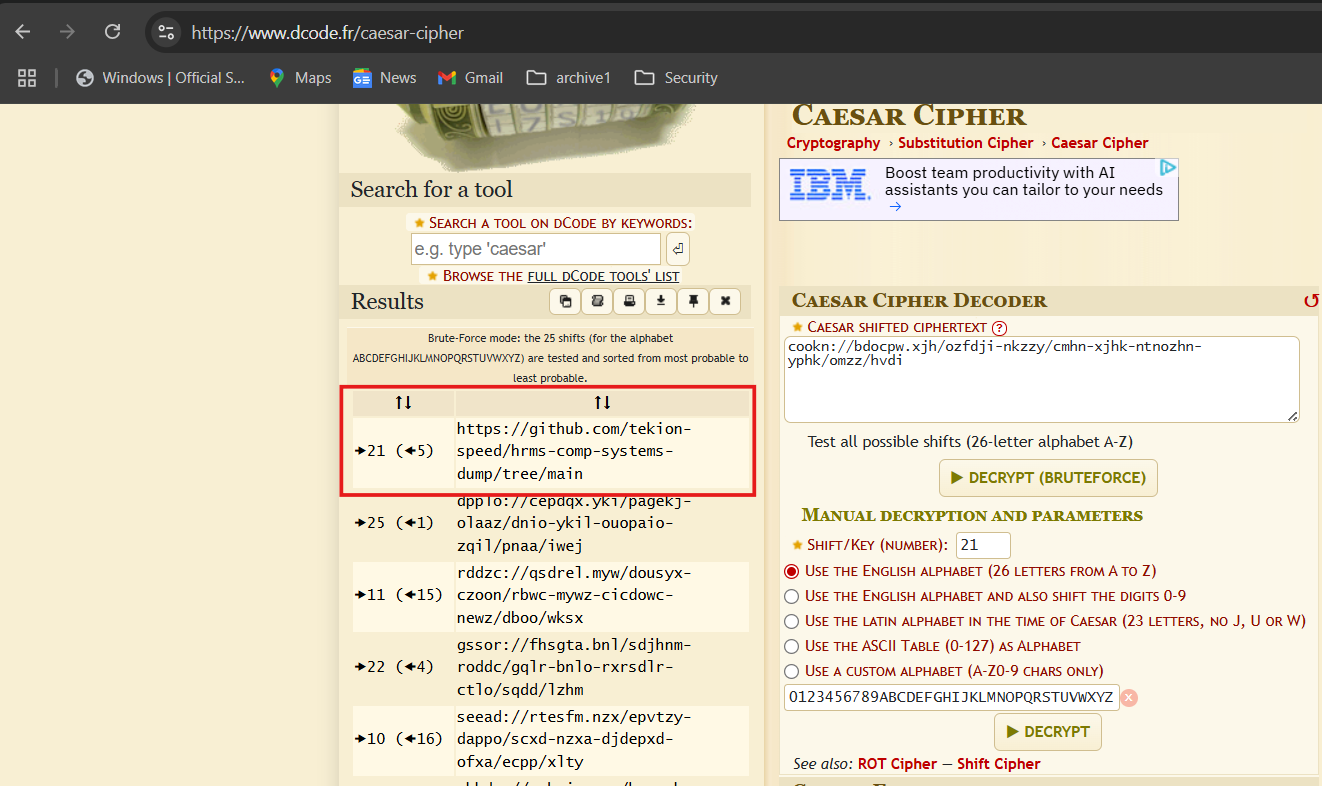Viewport: 1322px width, 786px height.
Task: Sort results by the shift column arrows
Action: click(x=403, y=402)
